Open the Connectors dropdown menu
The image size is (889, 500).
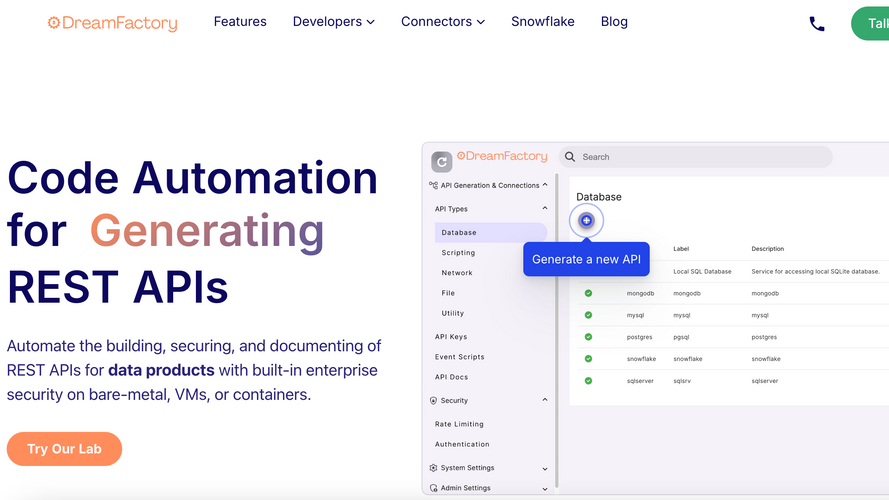coord(443,22)
